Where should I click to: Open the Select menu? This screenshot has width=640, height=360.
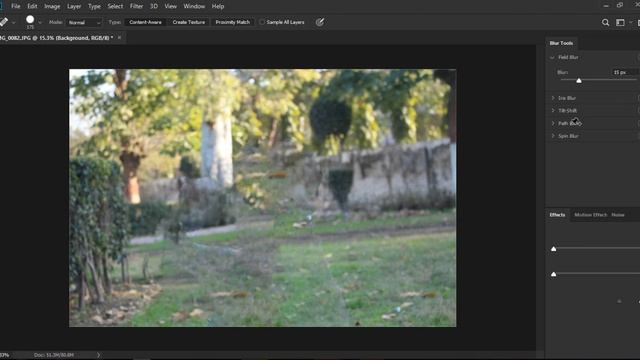tap(115, 7)
